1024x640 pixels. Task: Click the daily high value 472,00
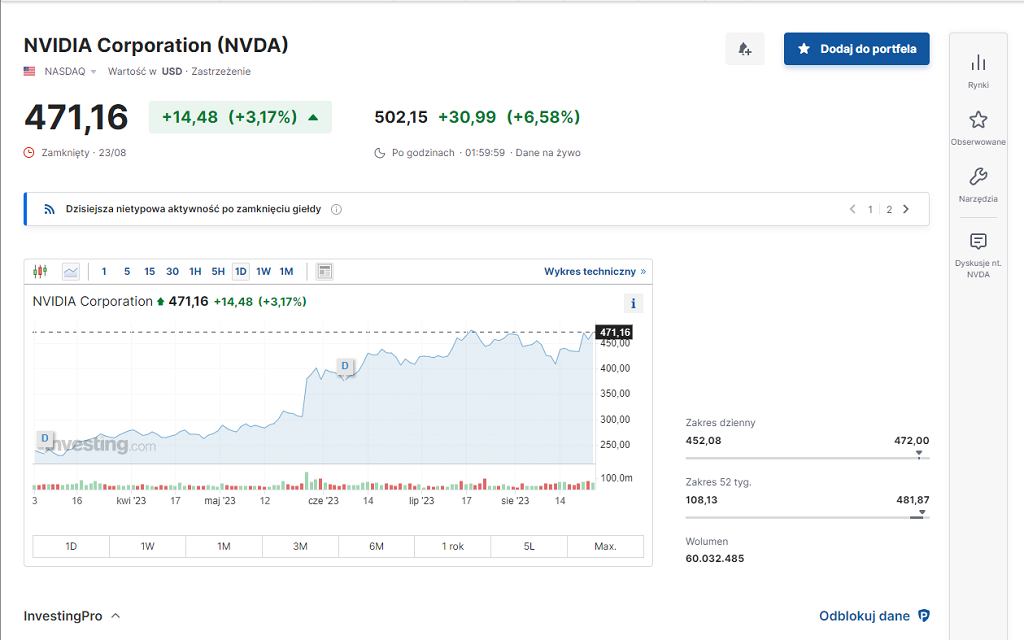click(x=912, y=440)
